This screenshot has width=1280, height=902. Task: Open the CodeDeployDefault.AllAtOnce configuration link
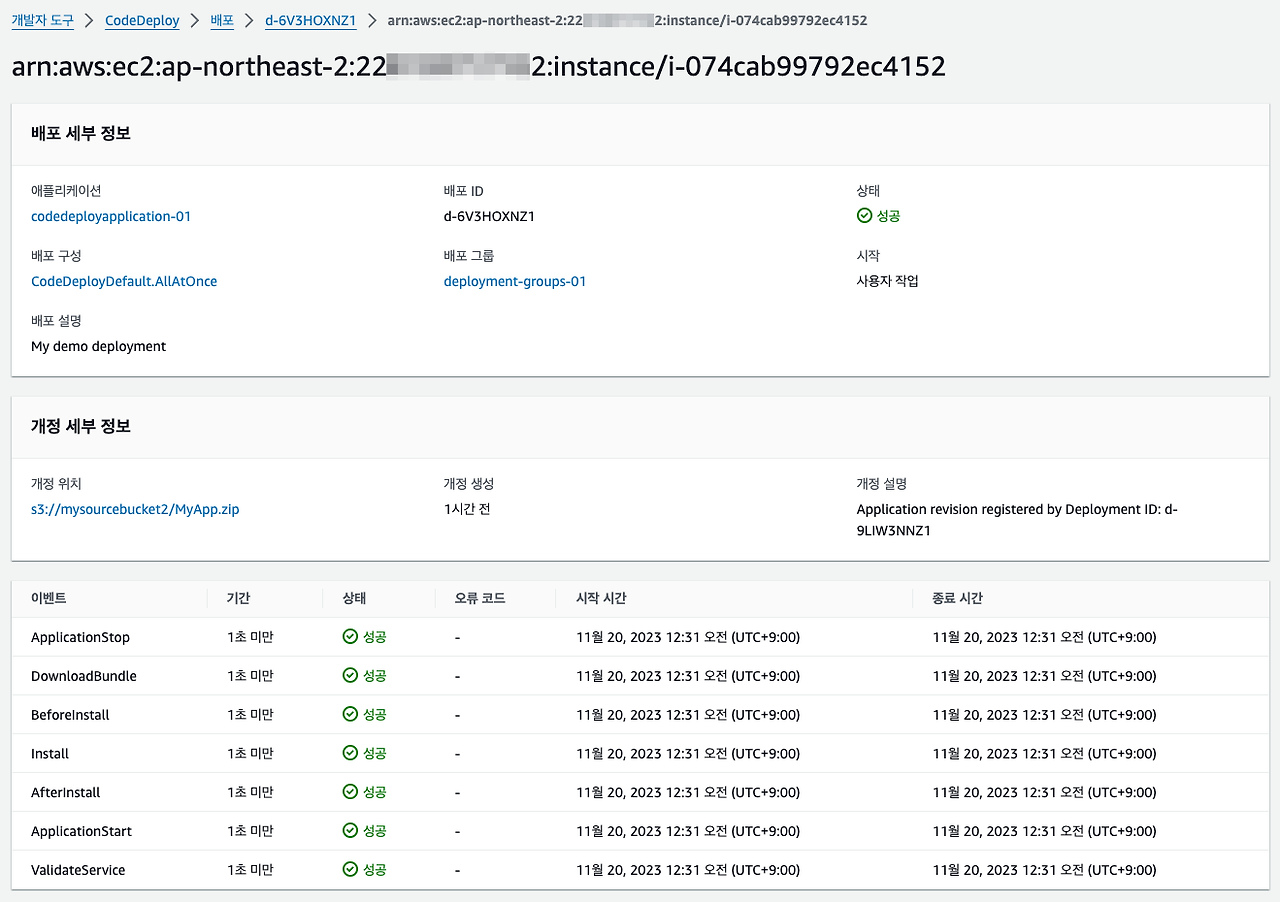[x=124, y=281]
